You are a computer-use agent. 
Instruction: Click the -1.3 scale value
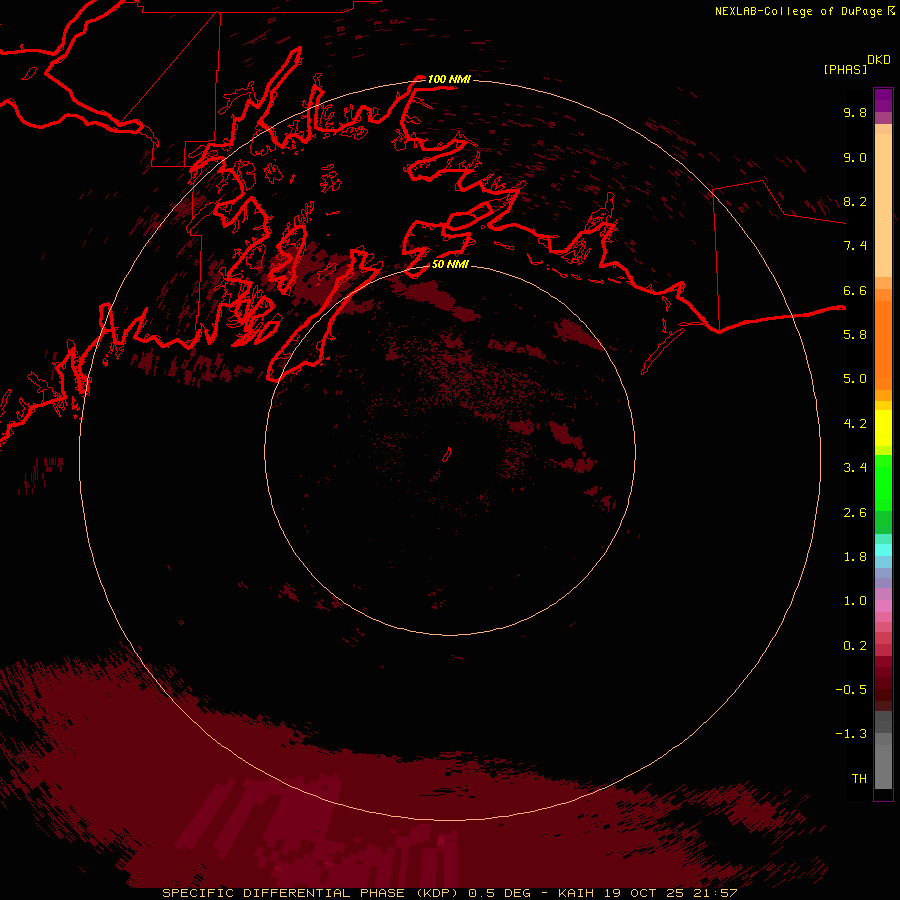coord(851,734)
